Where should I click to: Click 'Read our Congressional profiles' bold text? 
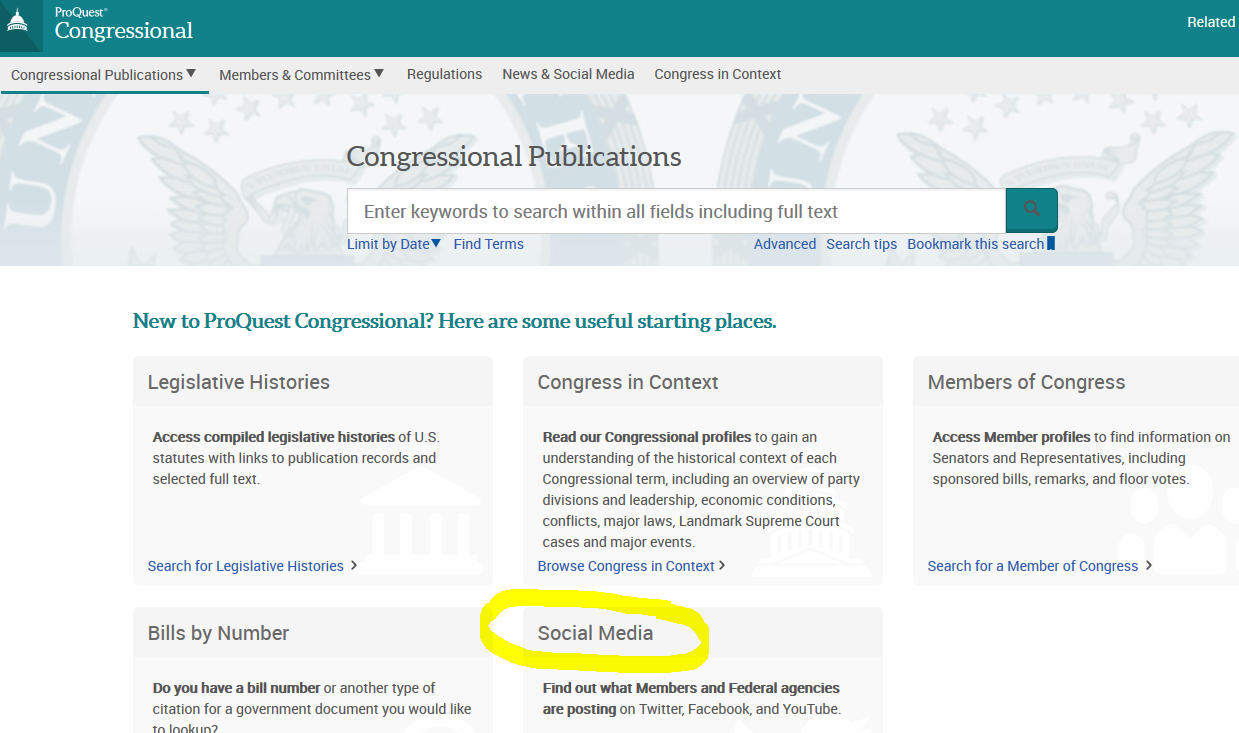[x=647, y=437]
